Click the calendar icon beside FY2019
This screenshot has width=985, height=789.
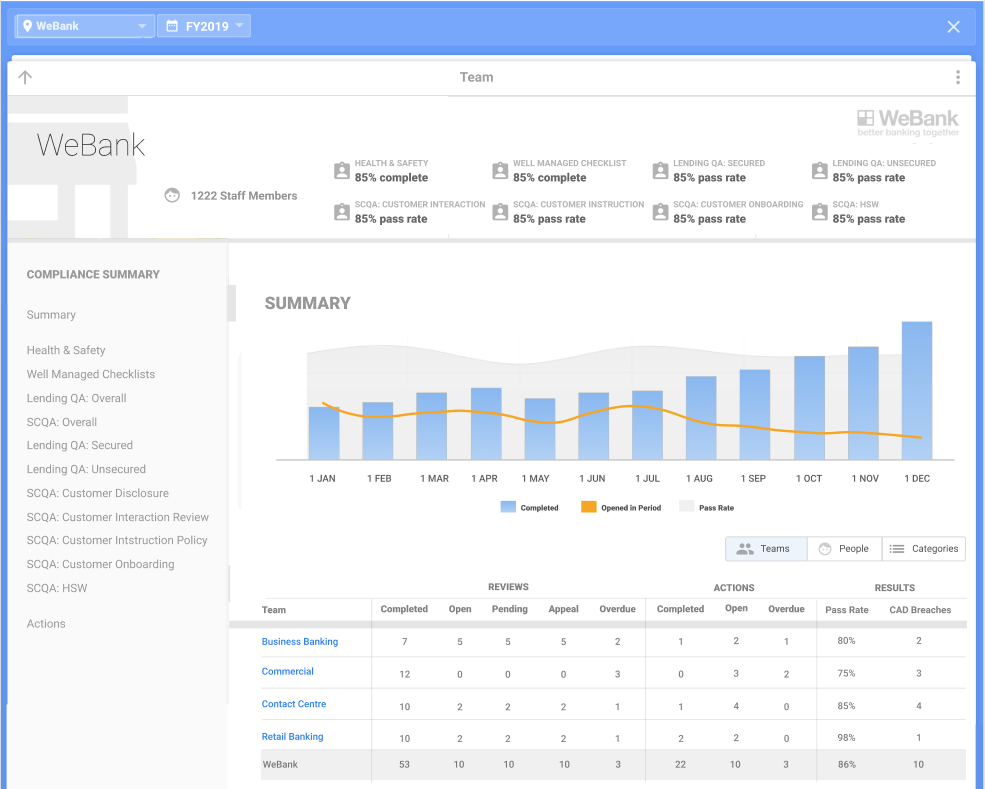[x=171, y=26]
